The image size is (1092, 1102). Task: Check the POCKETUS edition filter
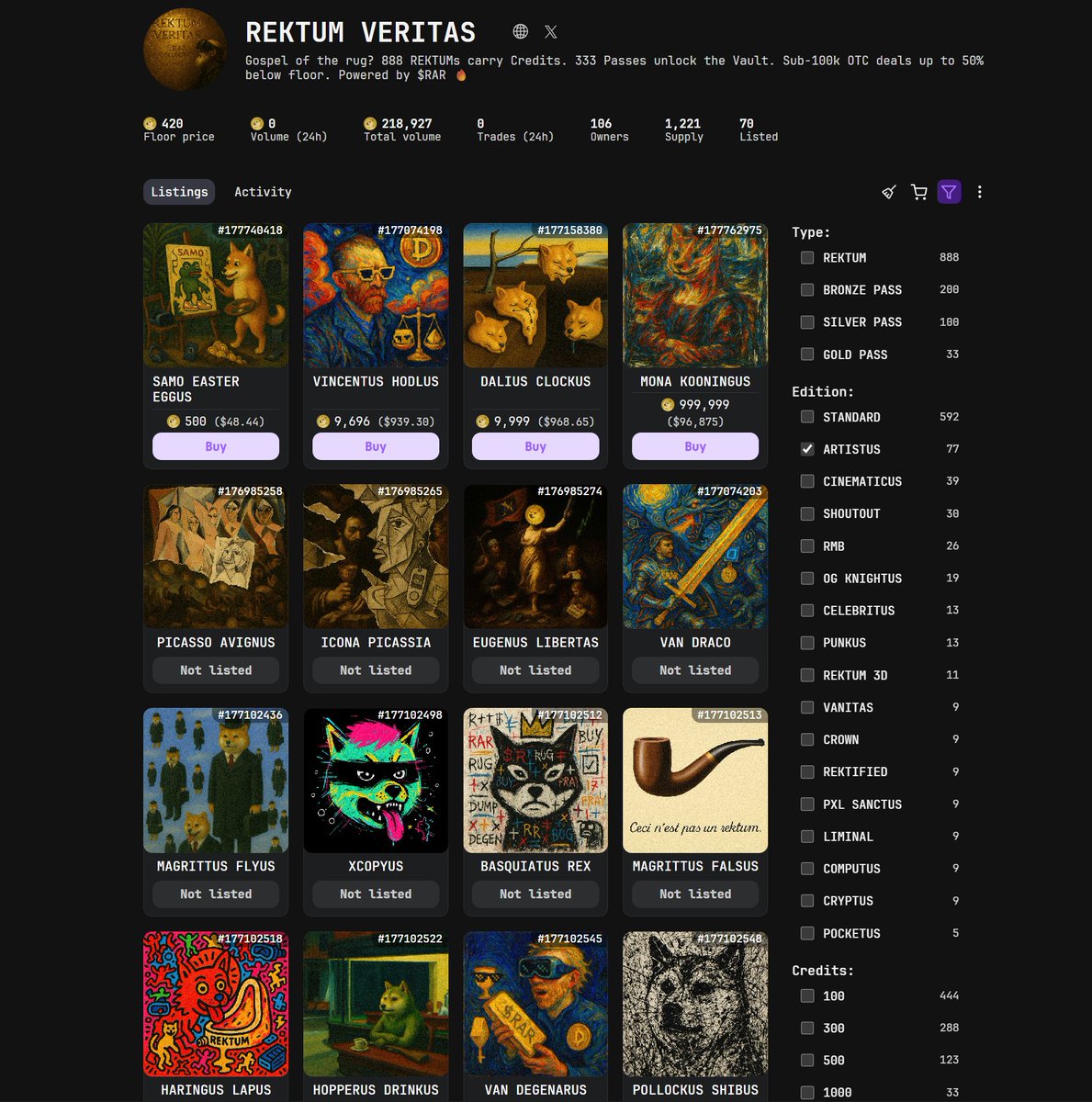(x=807, y=933)
